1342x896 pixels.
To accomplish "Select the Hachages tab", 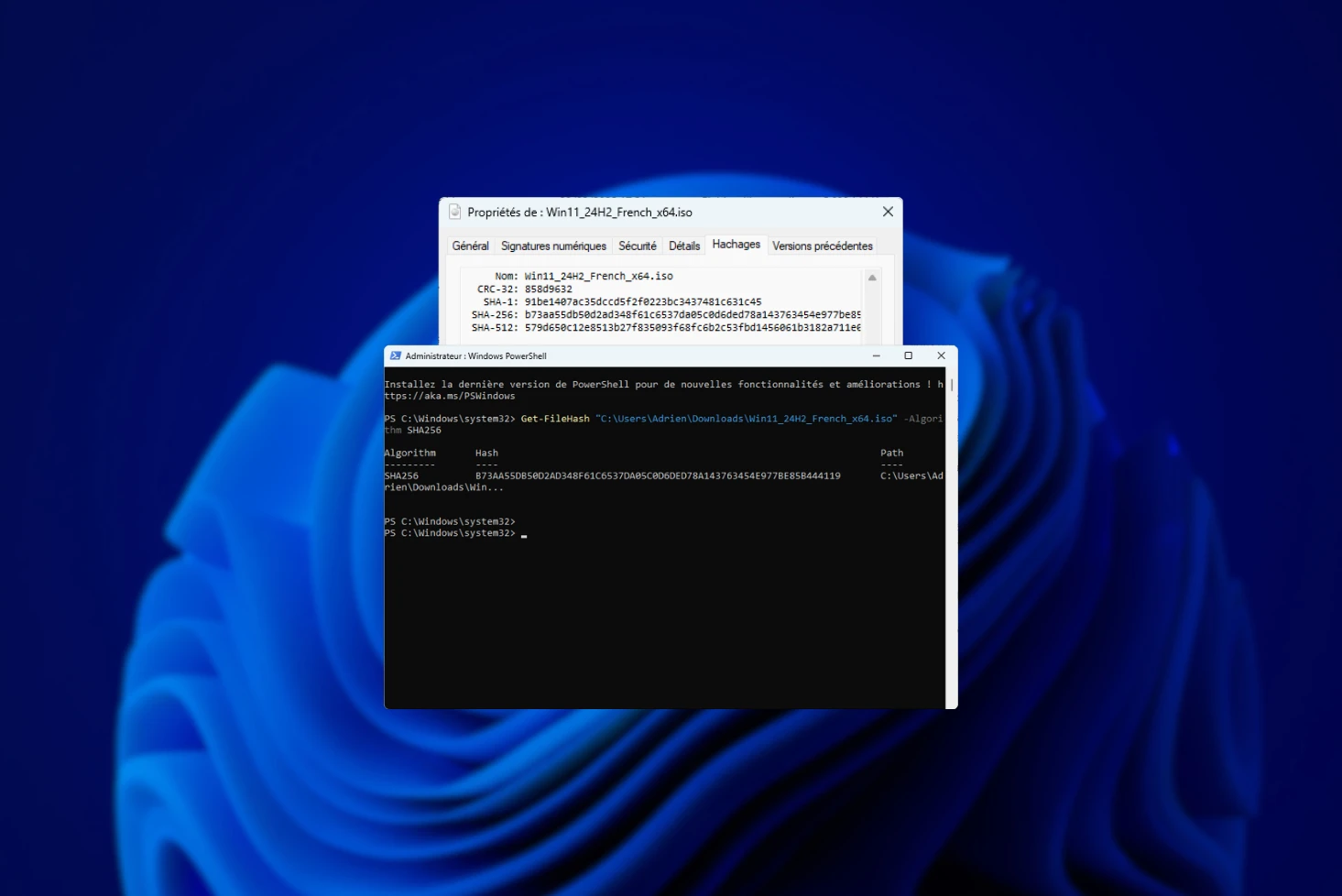I will click(x=736, y=245).
